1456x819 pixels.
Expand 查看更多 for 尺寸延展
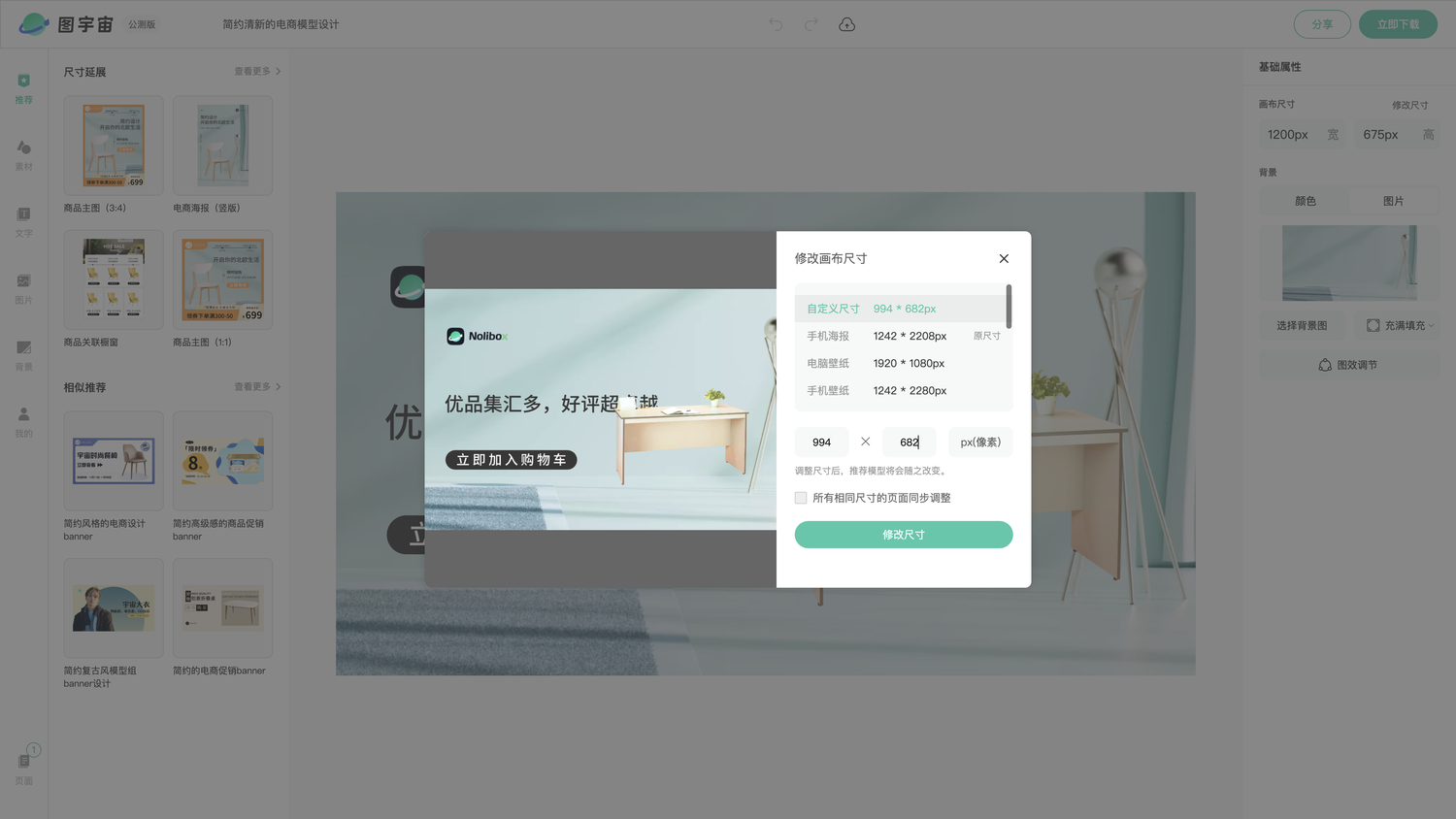coord(257,72)
